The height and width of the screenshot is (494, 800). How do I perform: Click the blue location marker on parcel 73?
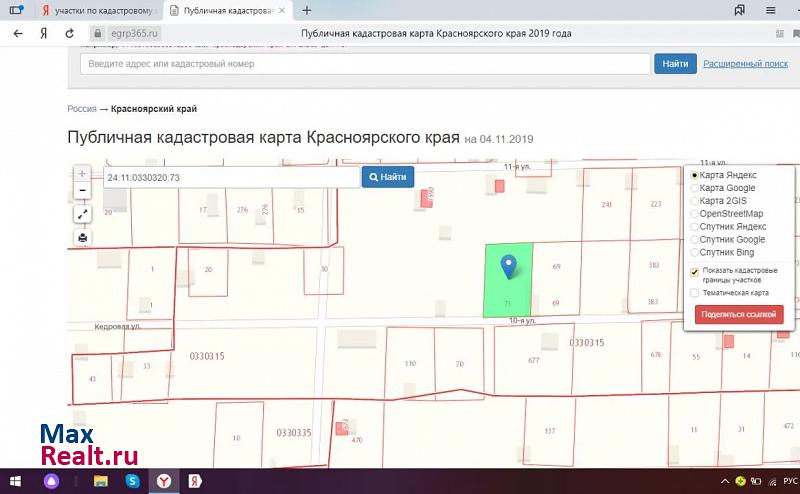509,266
